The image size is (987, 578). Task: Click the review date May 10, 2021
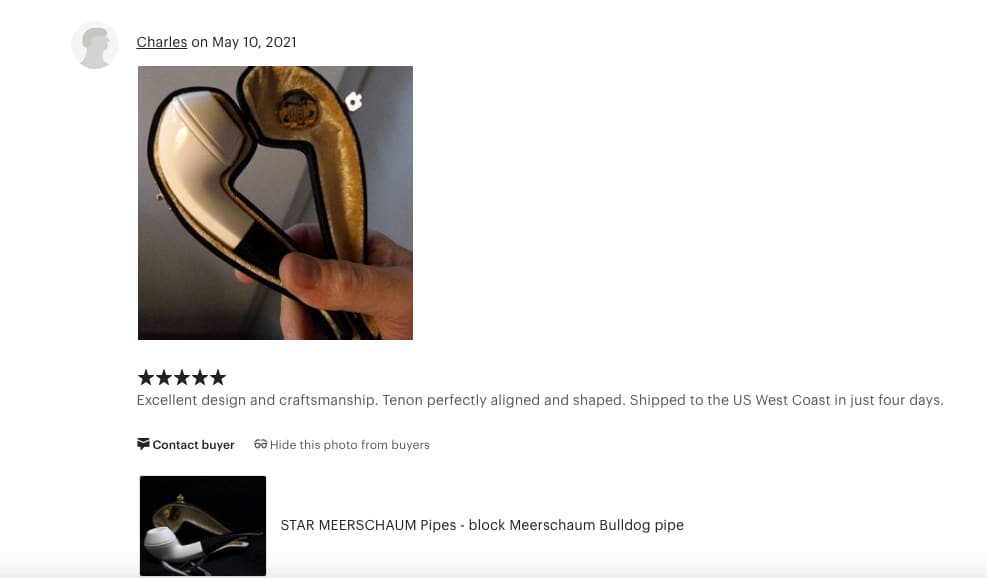(254, 42)
